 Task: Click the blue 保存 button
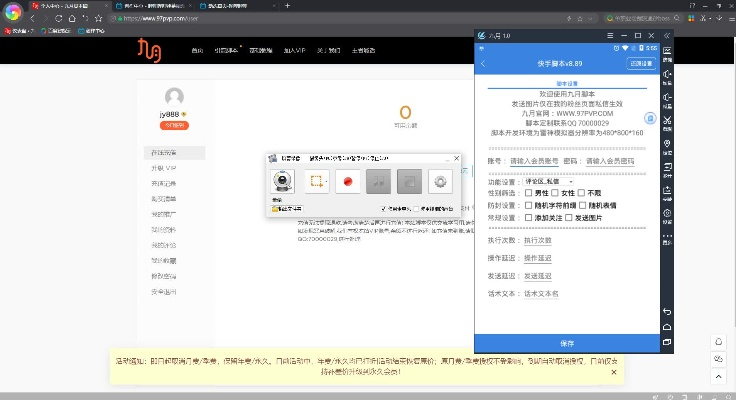pyautogui.click(x=567, y=343)
